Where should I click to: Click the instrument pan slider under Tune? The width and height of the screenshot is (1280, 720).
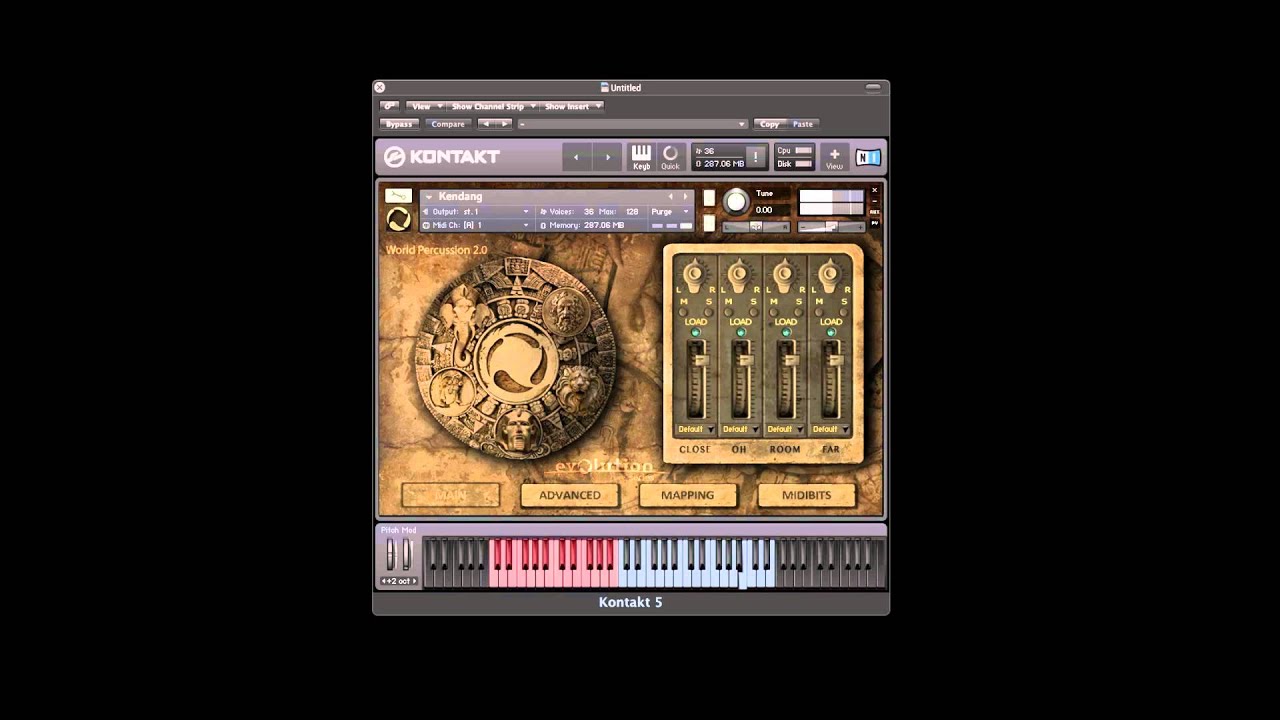click(756, 227)
